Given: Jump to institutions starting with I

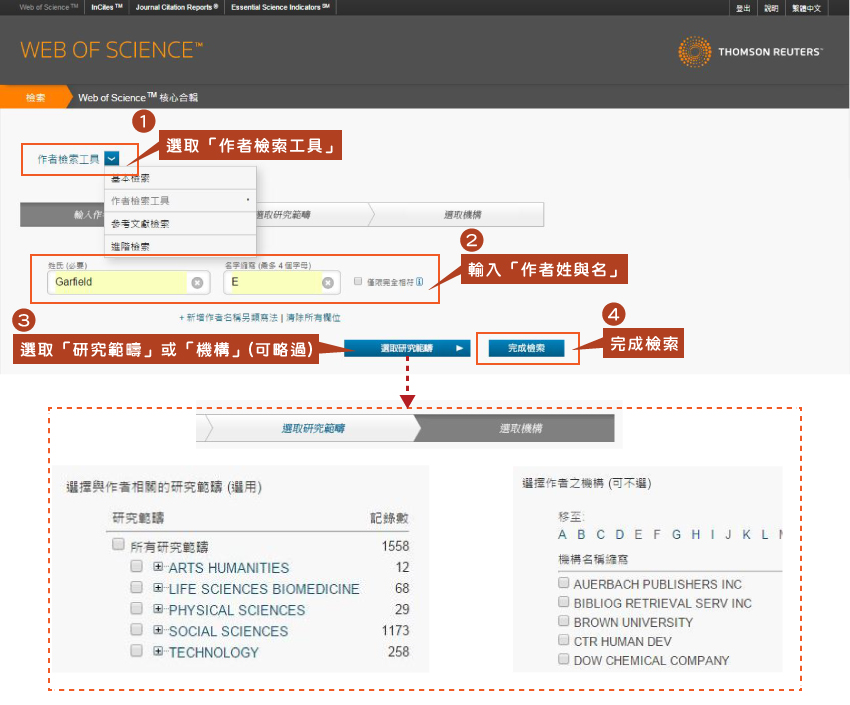Looking at the screenshot, I should tap(712, 534).
